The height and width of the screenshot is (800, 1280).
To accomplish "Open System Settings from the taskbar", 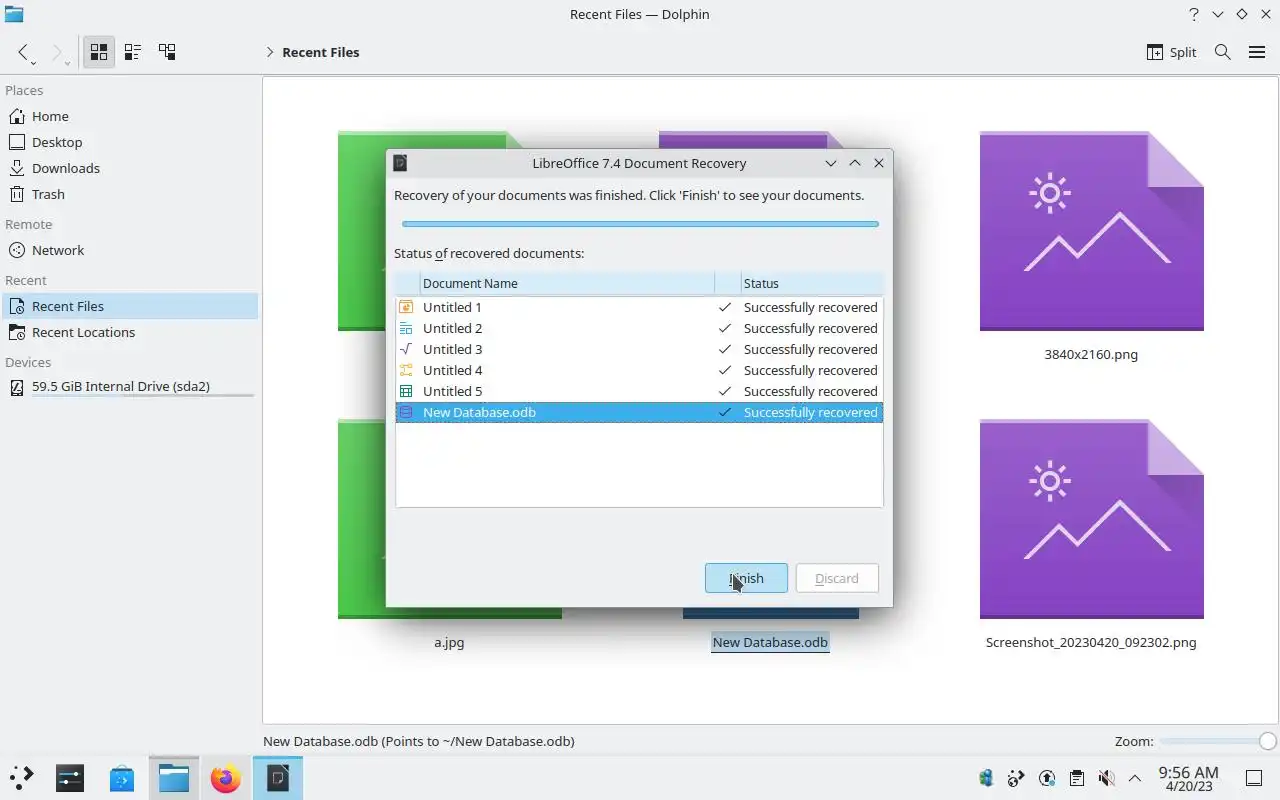I will (x=70, y=778).
